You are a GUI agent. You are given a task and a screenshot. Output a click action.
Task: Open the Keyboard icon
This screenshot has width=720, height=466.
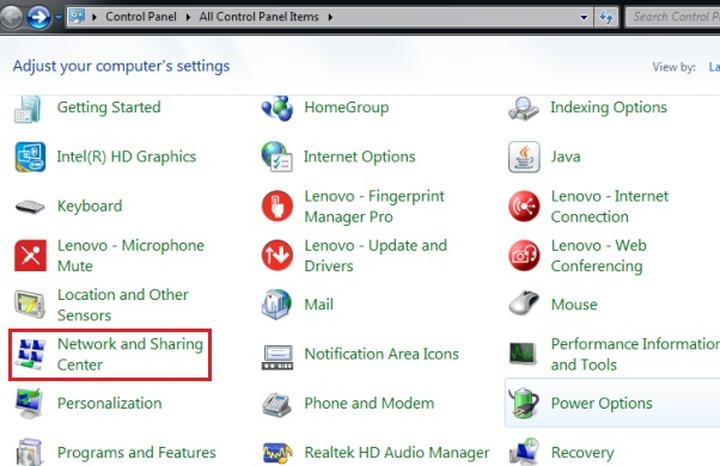tap(30, 206)
